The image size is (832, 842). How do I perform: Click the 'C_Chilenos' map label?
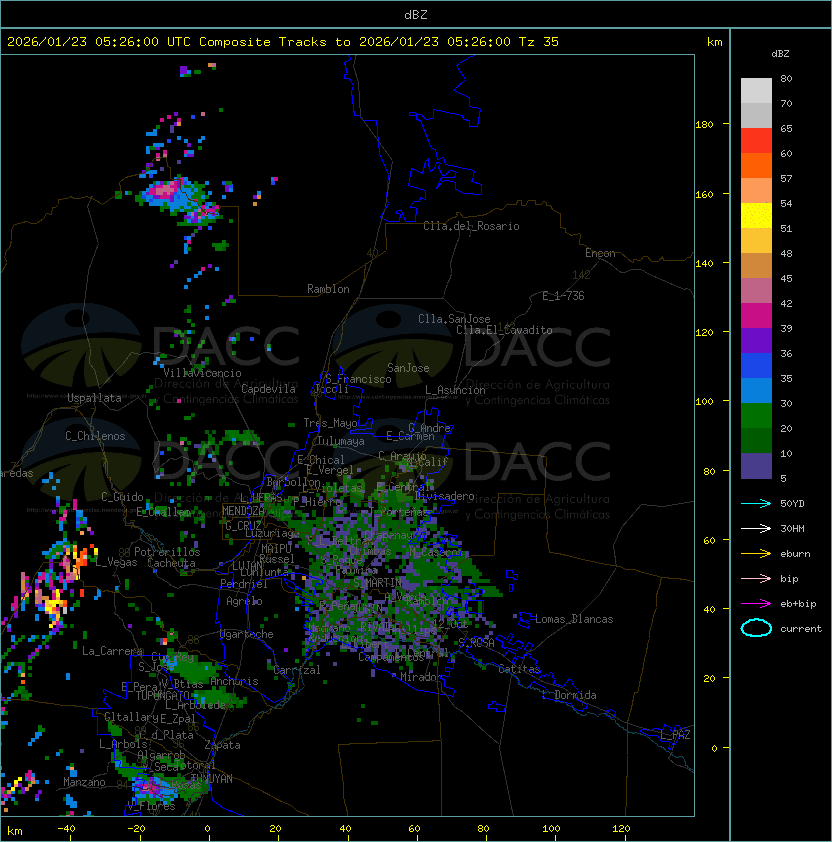point(95,436)
